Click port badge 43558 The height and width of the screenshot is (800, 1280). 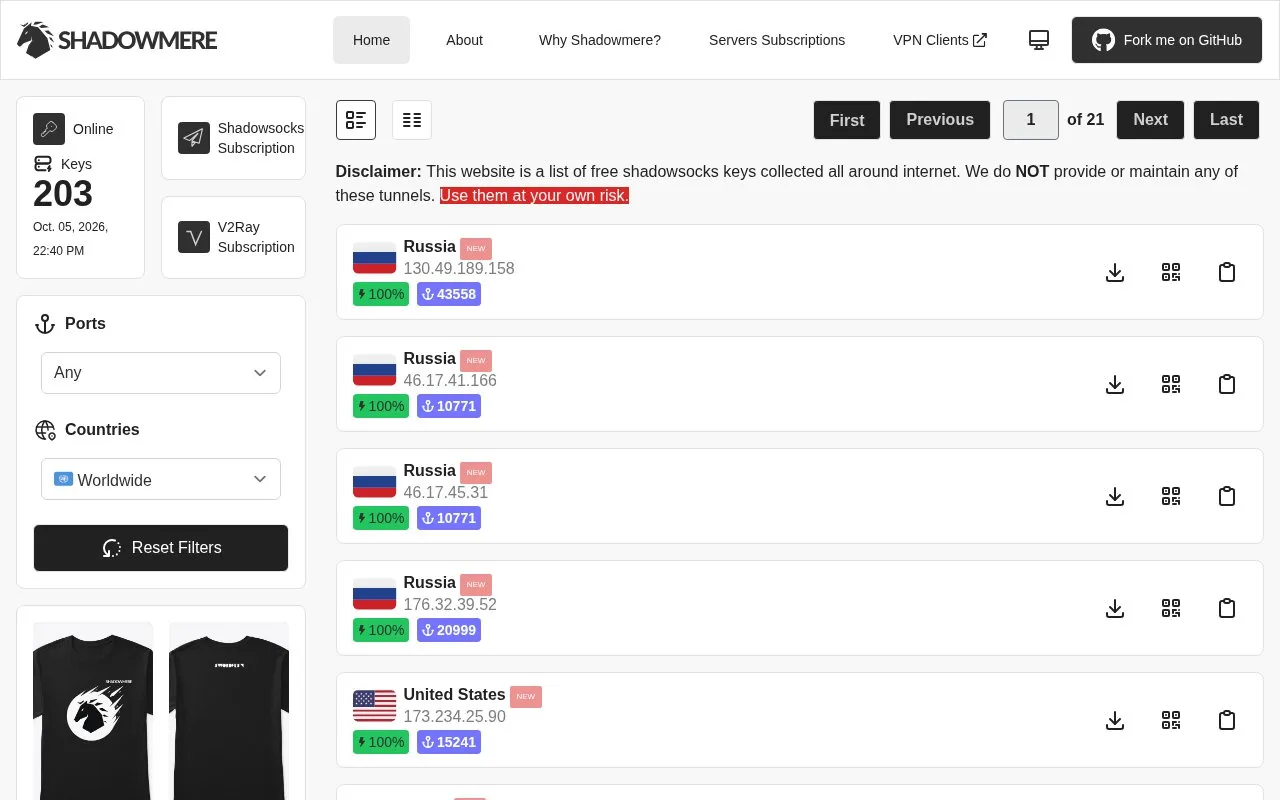[x=449, y=294]
